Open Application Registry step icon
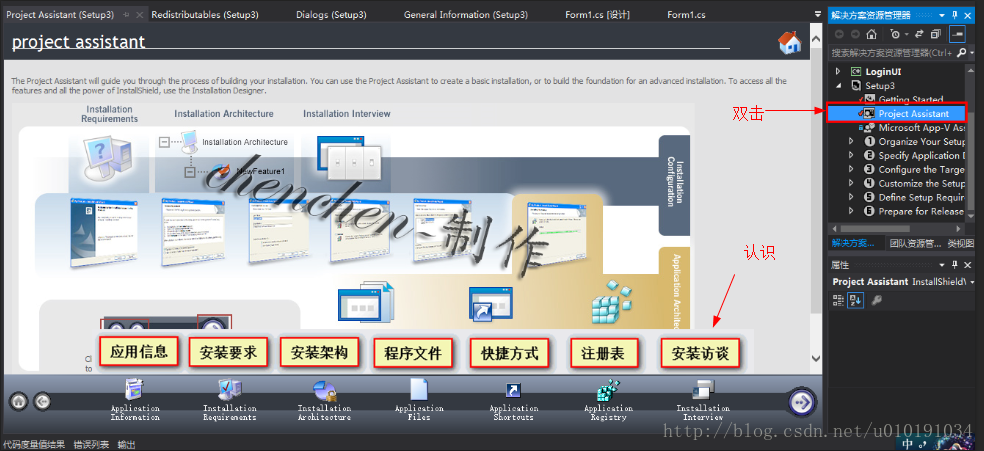The image size is (984, 451). pyautogui.click(x=607, y=390)
